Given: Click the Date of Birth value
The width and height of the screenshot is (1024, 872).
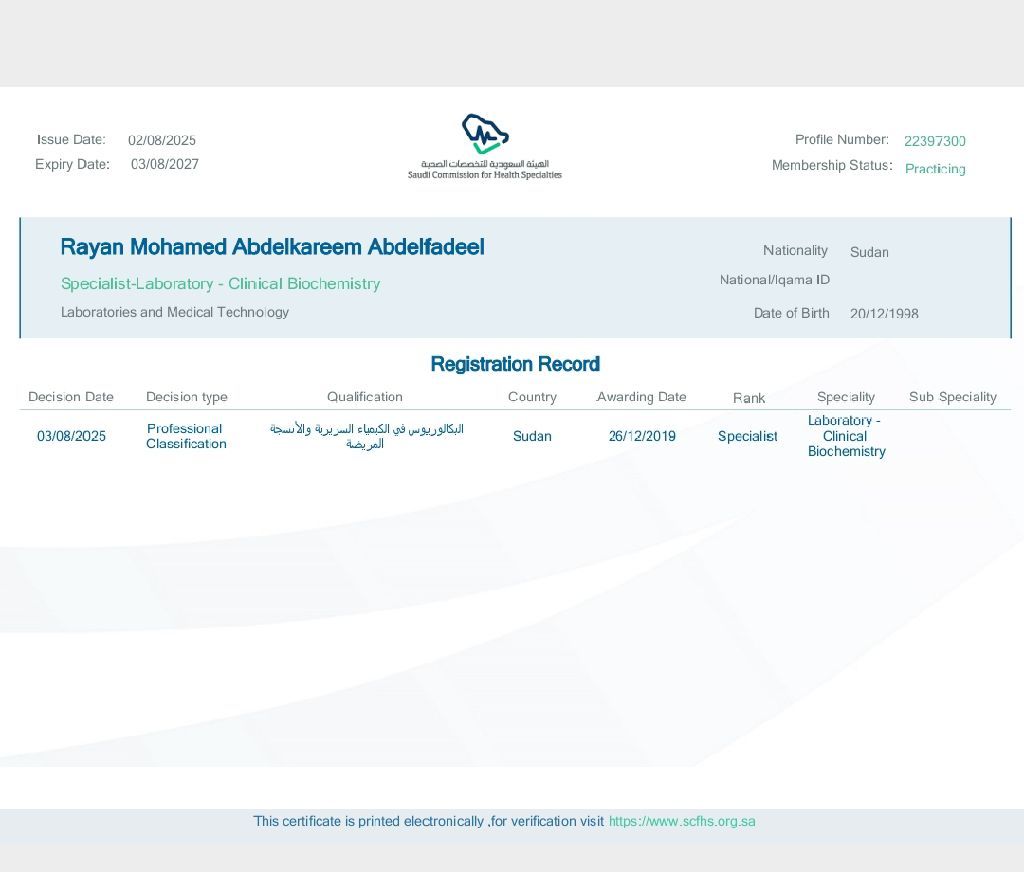Looking at the screenshot, I should coord(884,314).
